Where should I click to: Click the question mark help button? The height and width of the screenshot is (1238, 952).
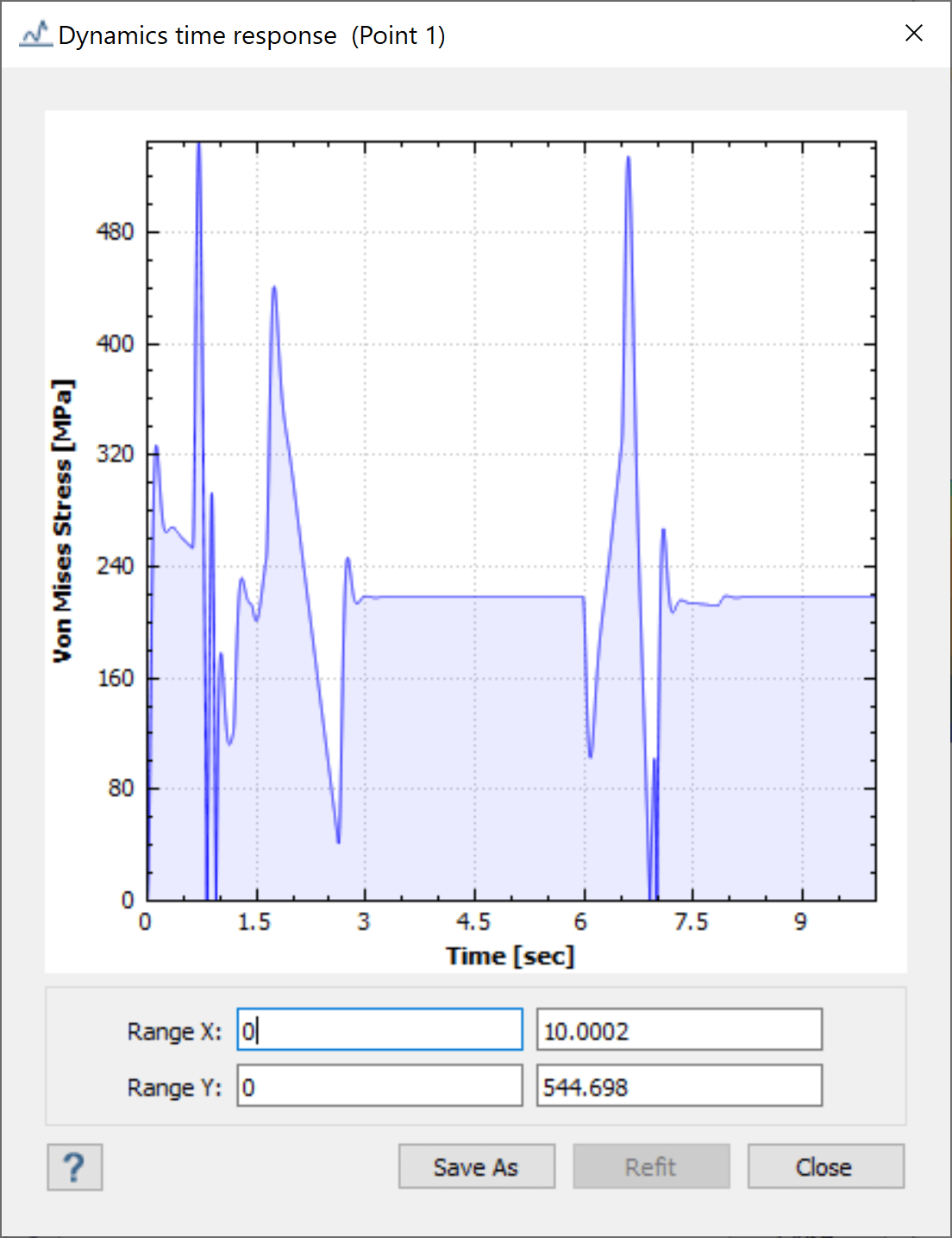[75, 1167]
